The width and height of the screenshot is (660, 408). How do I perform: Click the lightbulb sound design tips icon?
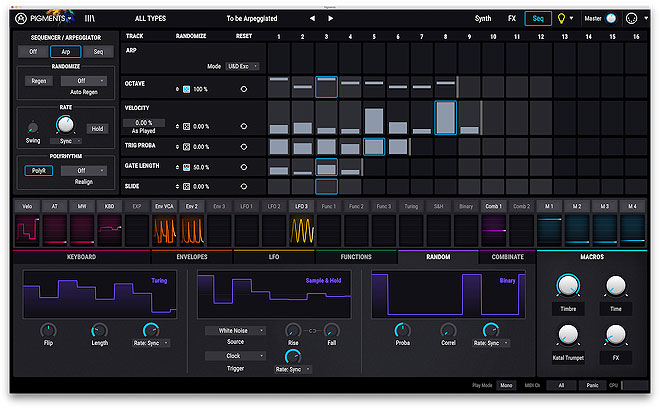tap(561, 18)
